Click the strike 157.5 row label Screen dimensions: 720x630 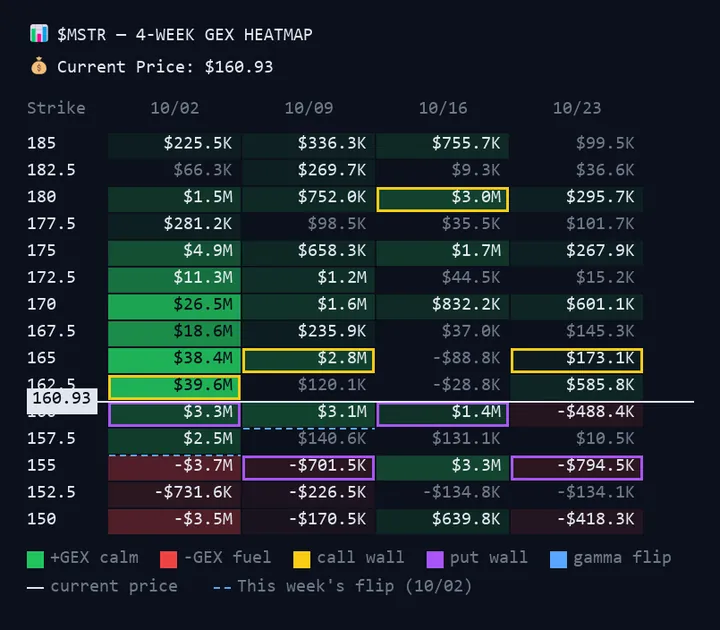[x=51, y=439]
